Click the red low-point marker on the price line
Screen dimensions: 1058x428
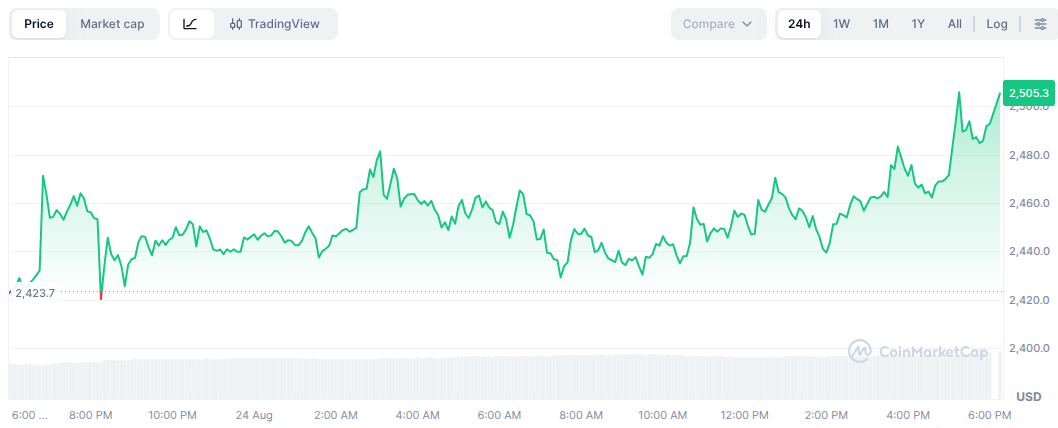101,296
